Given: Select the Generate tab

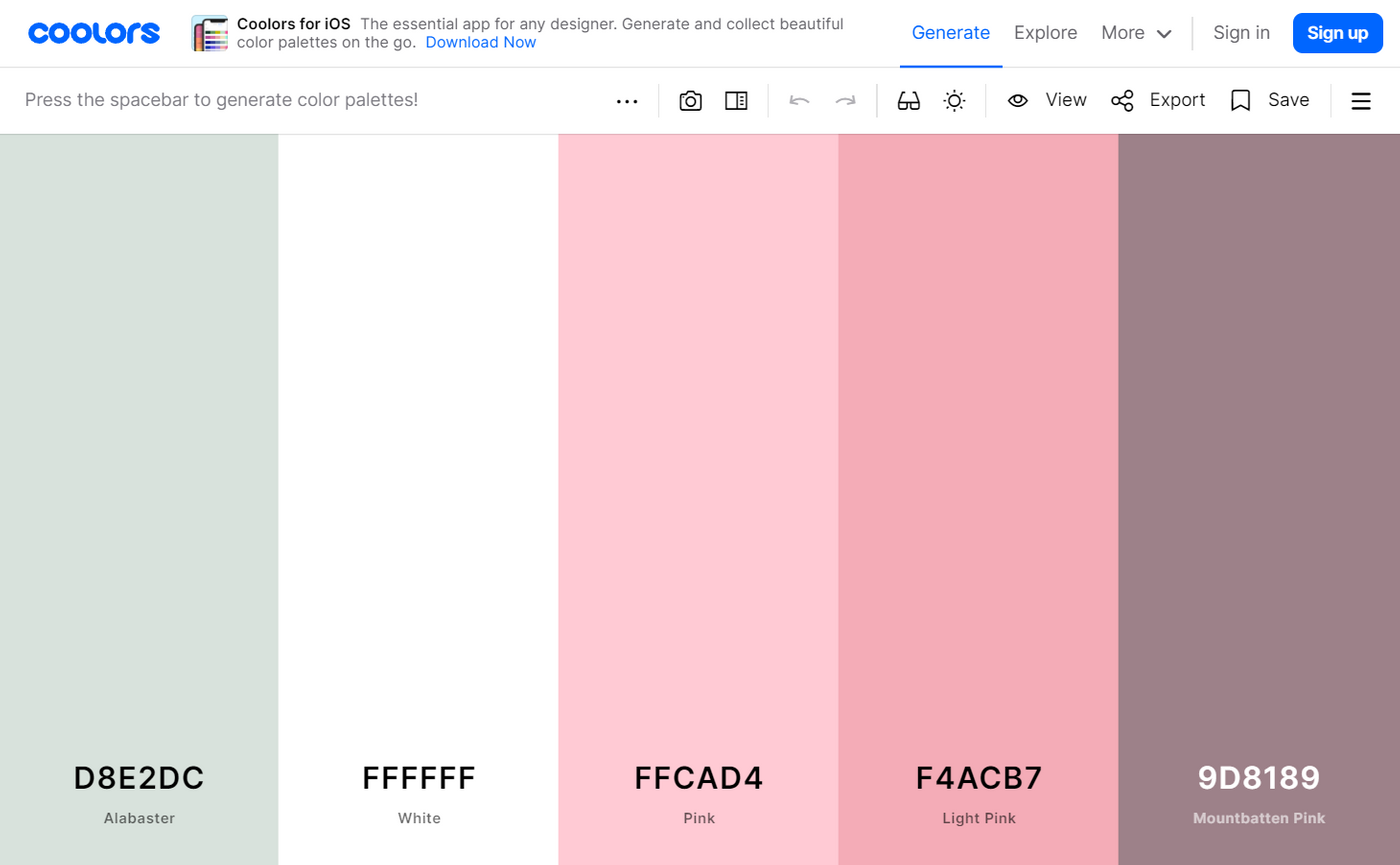Looking at the screenshot, I should (950, 33).
